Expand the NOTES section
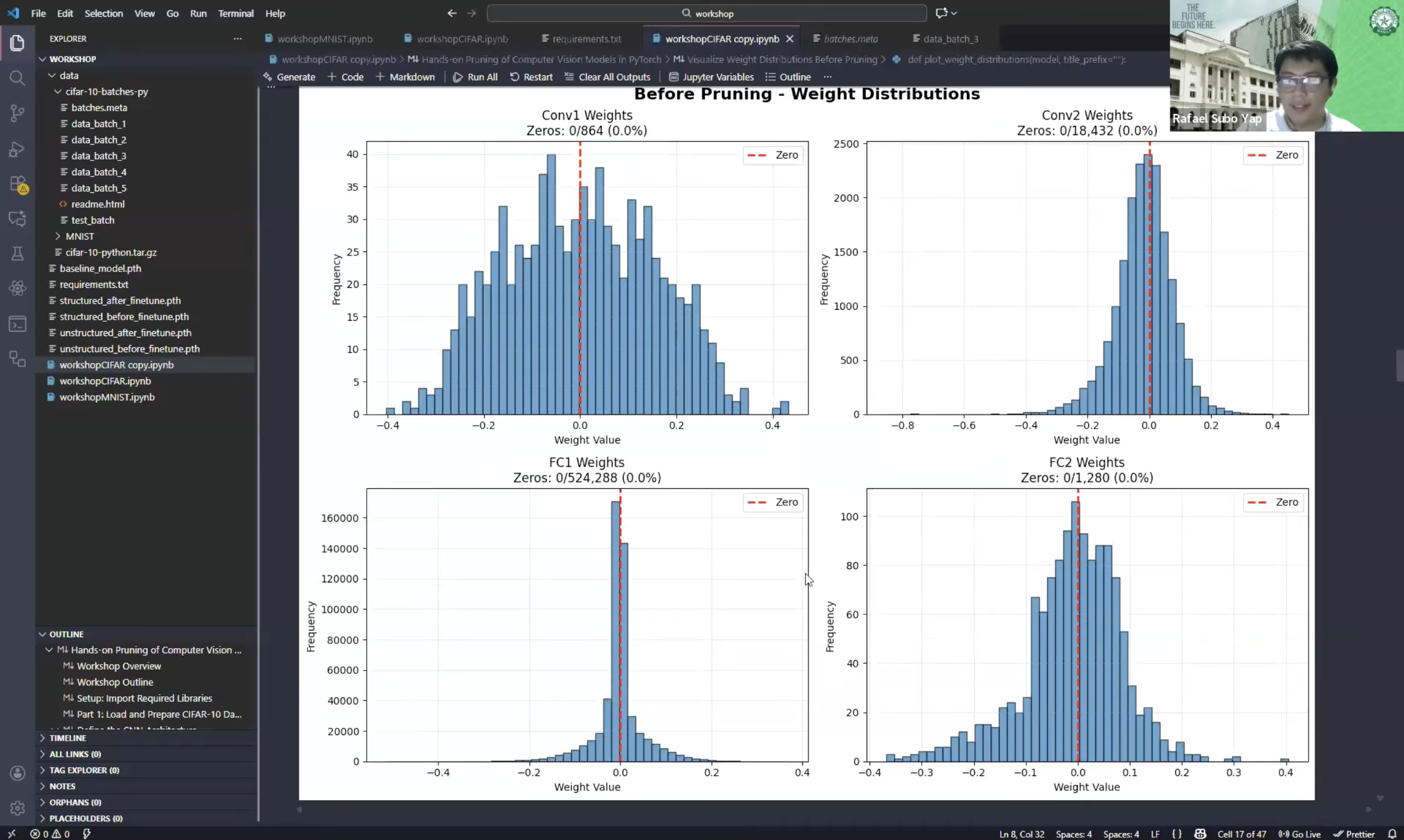Screen dimensions: 1404x840 43,786
